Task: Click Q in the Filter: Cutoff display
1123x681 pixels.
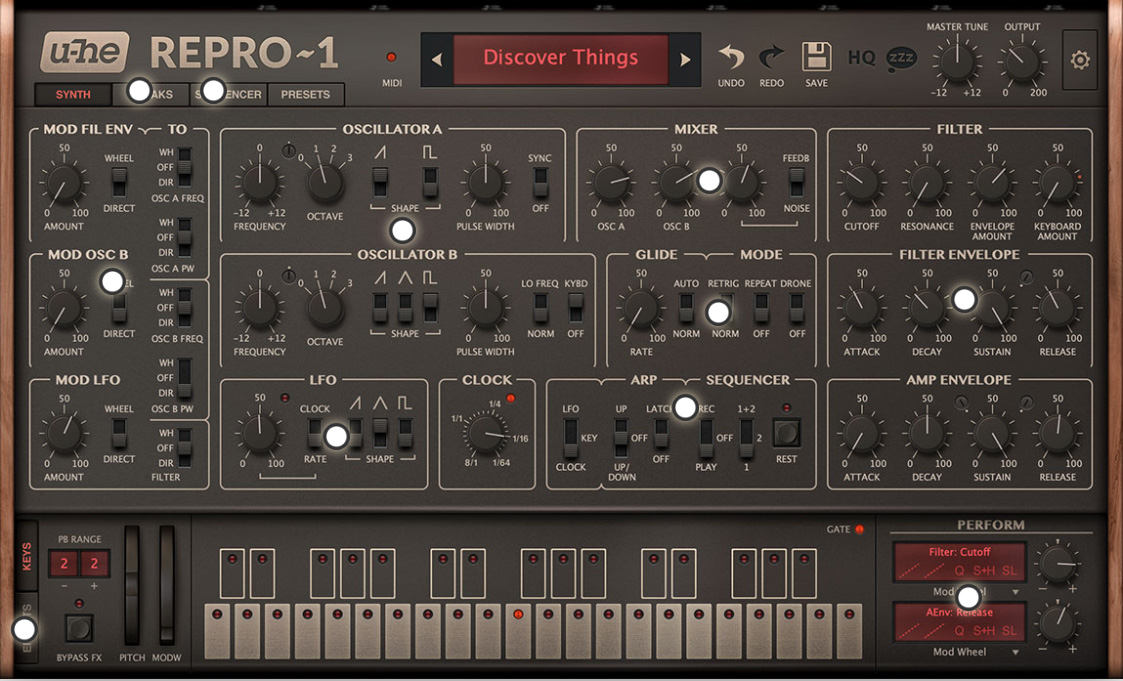Action: coord(960,571)
